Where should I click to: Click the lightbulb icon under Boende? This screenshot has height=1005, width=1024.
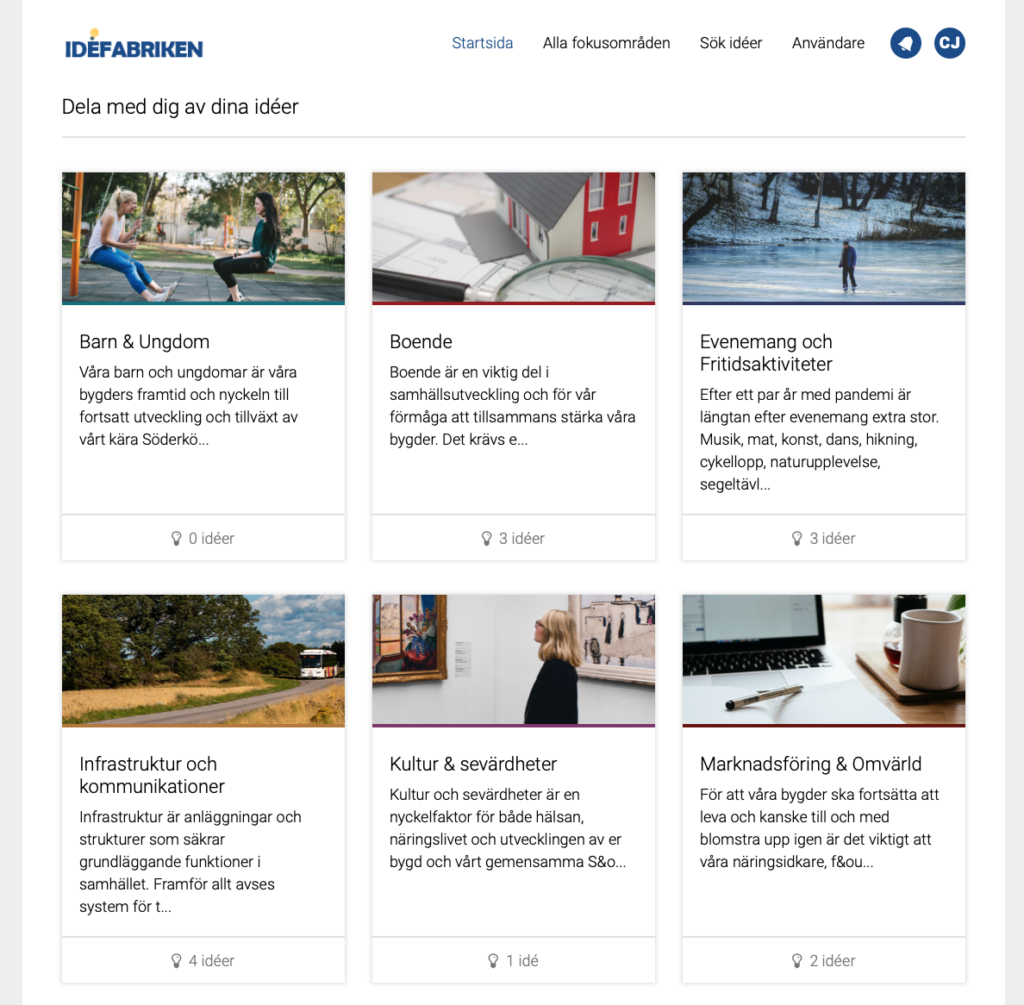[x=487, y=538]
